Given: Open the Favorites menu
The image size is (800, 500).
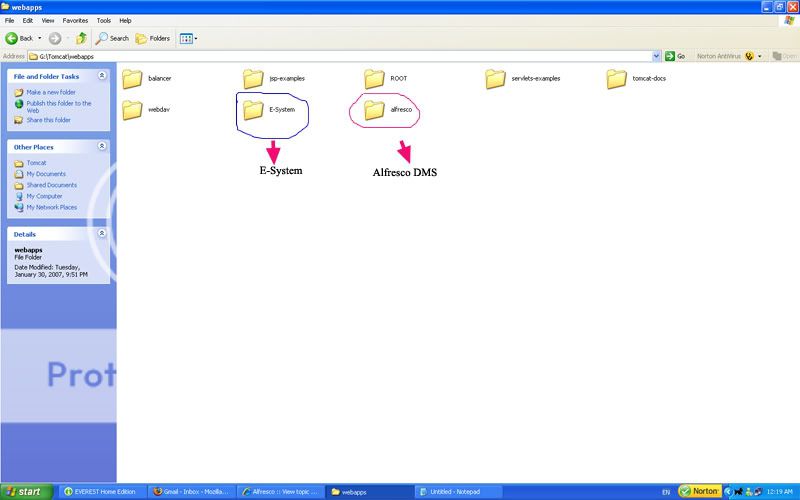Looking at the screenshot, I should 75,20.
